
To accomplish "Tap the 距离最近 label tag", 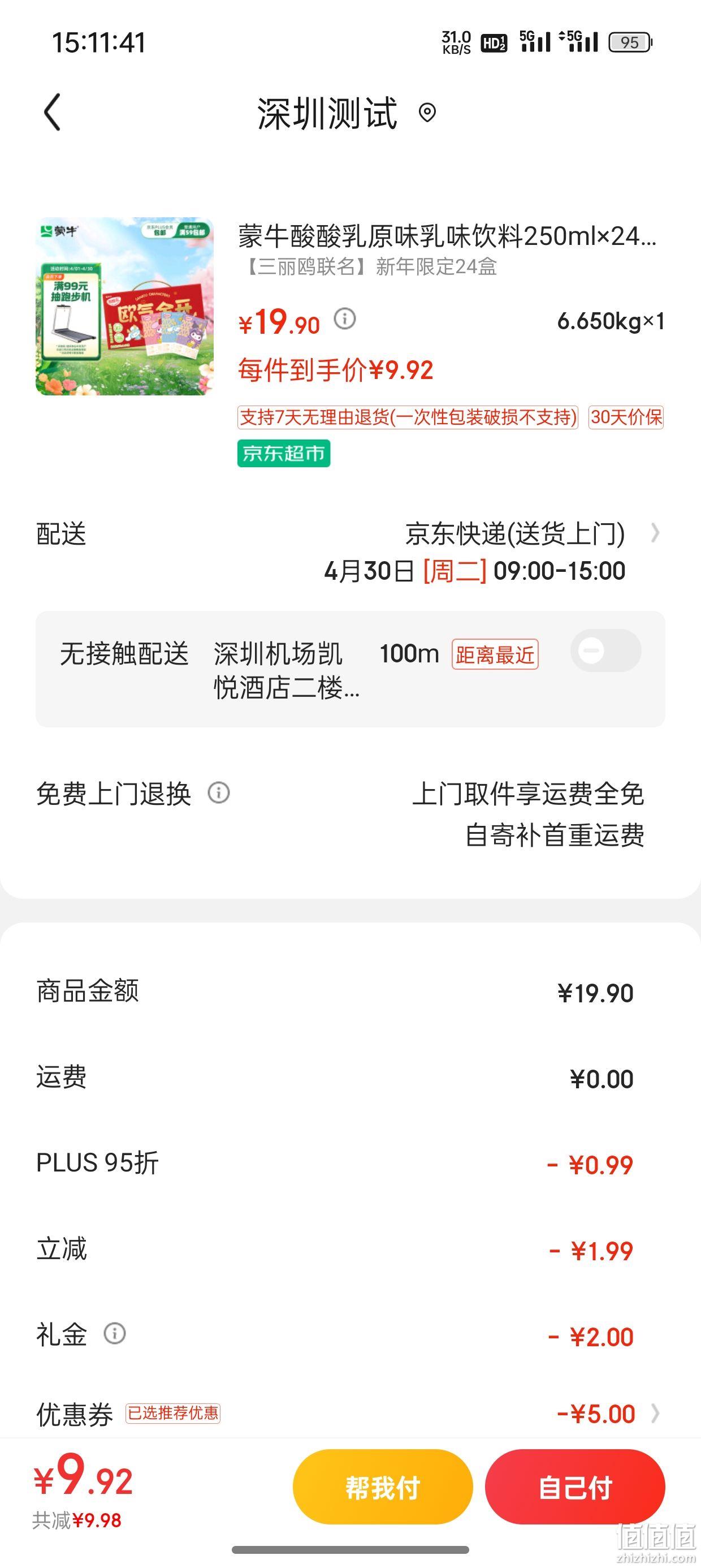I will tap(495, 654).
